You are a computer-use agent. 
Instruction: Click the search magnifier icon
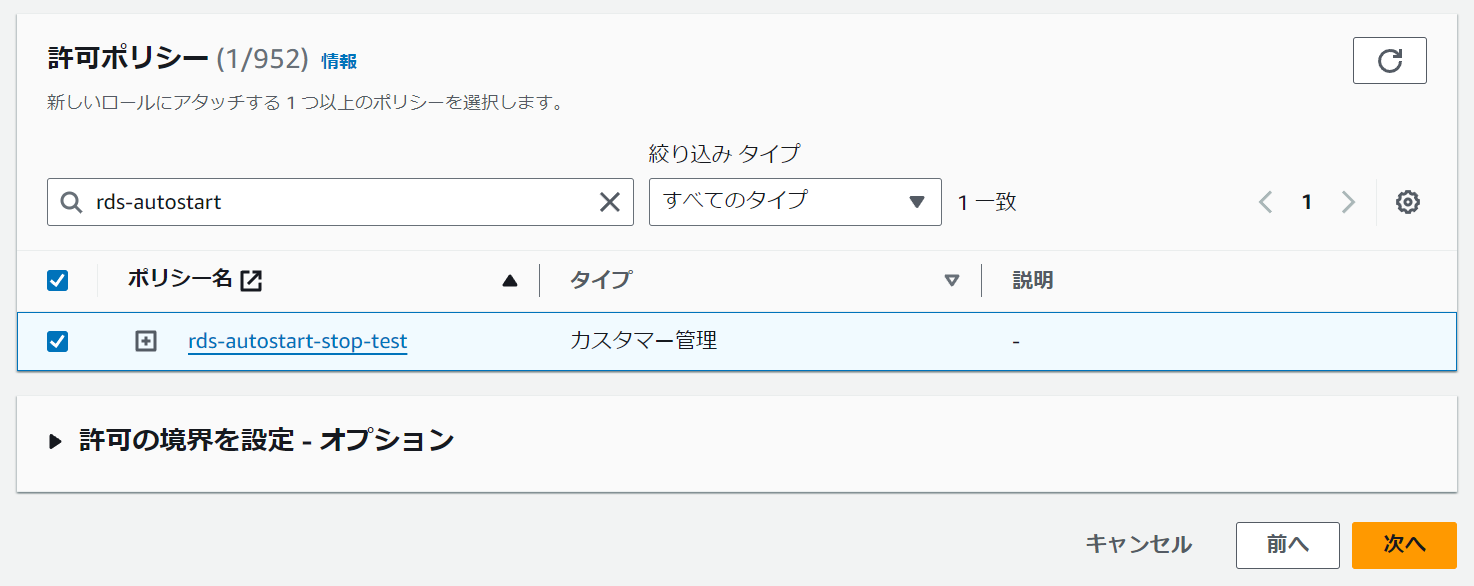point(70,202)
